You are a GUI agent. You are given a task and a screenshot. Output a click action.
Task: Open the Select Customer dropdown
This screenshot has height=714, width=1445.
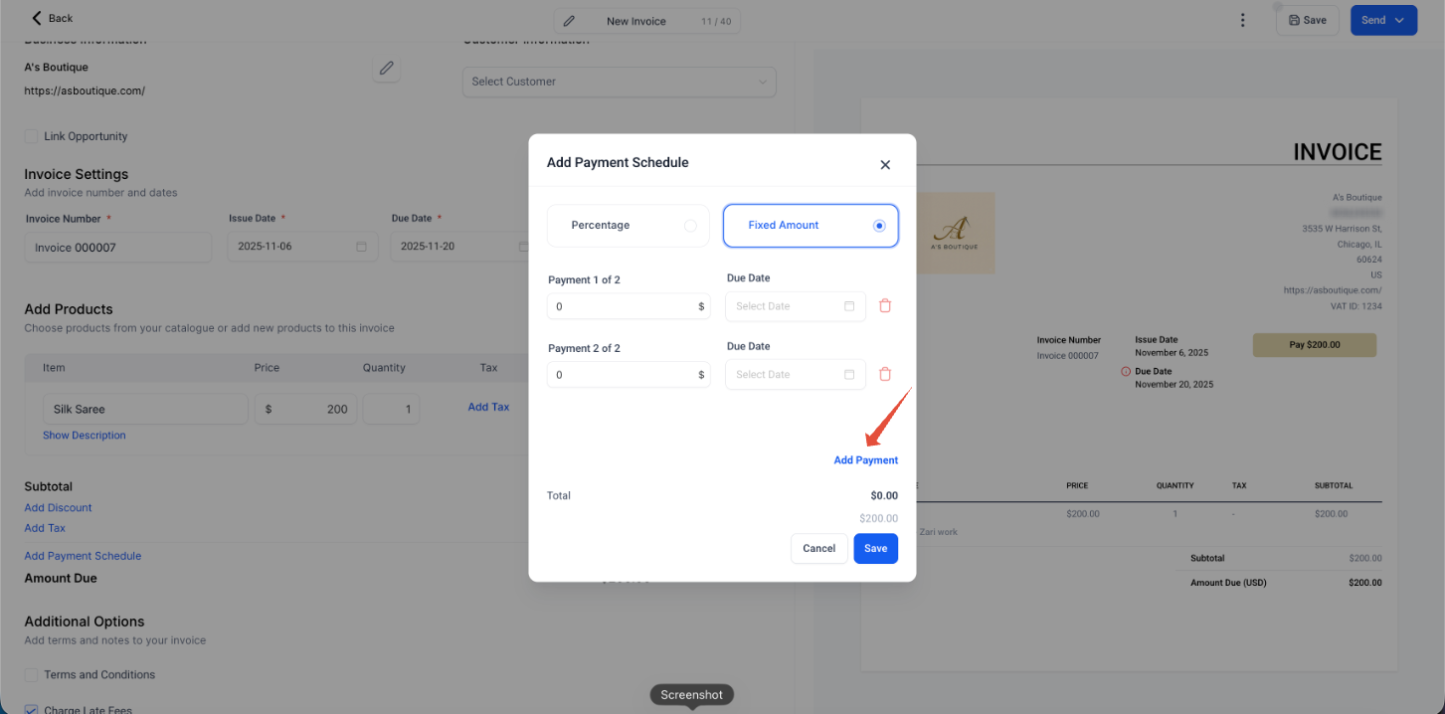[x=619, y=81]
